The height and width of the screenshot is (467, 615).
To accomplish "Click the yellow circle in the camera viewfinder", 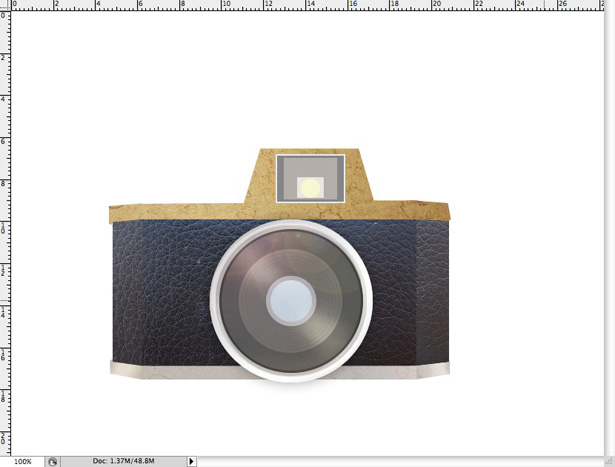I will click(310, 188).
